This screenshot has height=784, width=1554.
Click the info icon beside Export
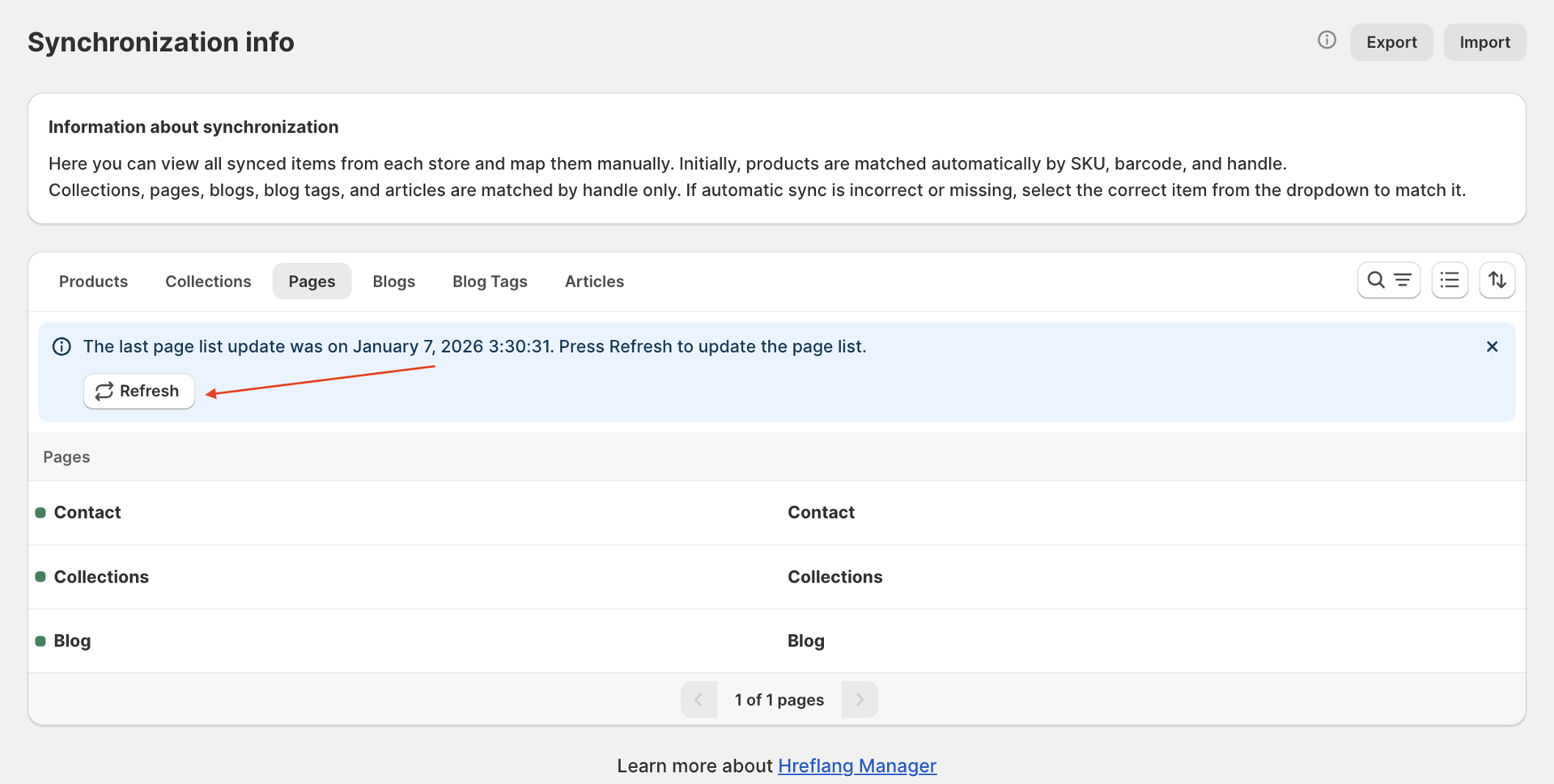1326,40
